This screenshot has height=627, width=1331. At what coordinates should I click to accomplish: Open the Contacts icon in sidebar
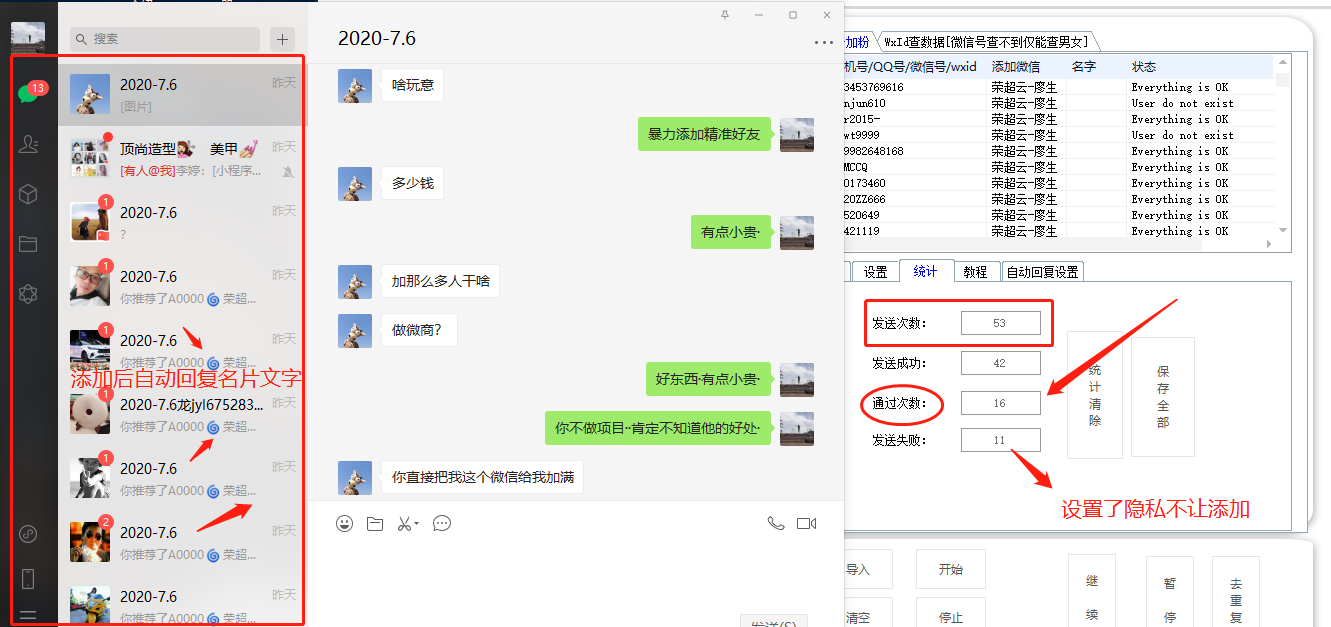click(x=28, y=145)
